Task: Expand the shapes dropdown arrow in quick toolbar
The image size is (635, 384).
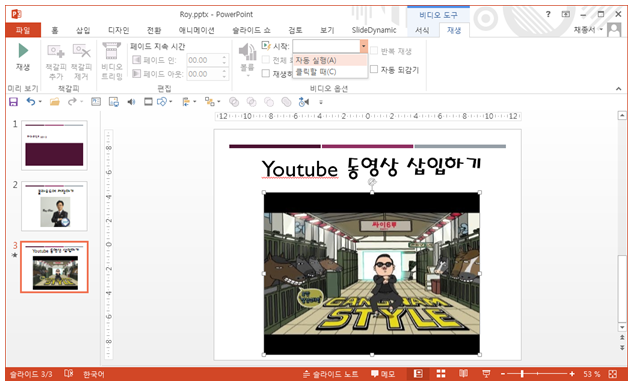Action: [170, 102]
